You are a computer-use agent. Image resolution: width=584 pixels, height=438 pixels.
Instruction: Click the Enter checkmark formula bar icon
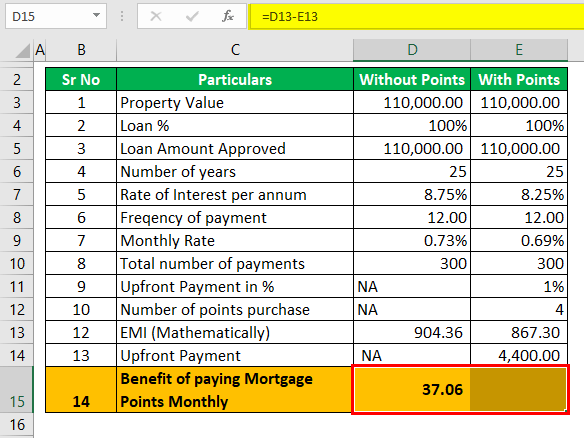[192, 16]
